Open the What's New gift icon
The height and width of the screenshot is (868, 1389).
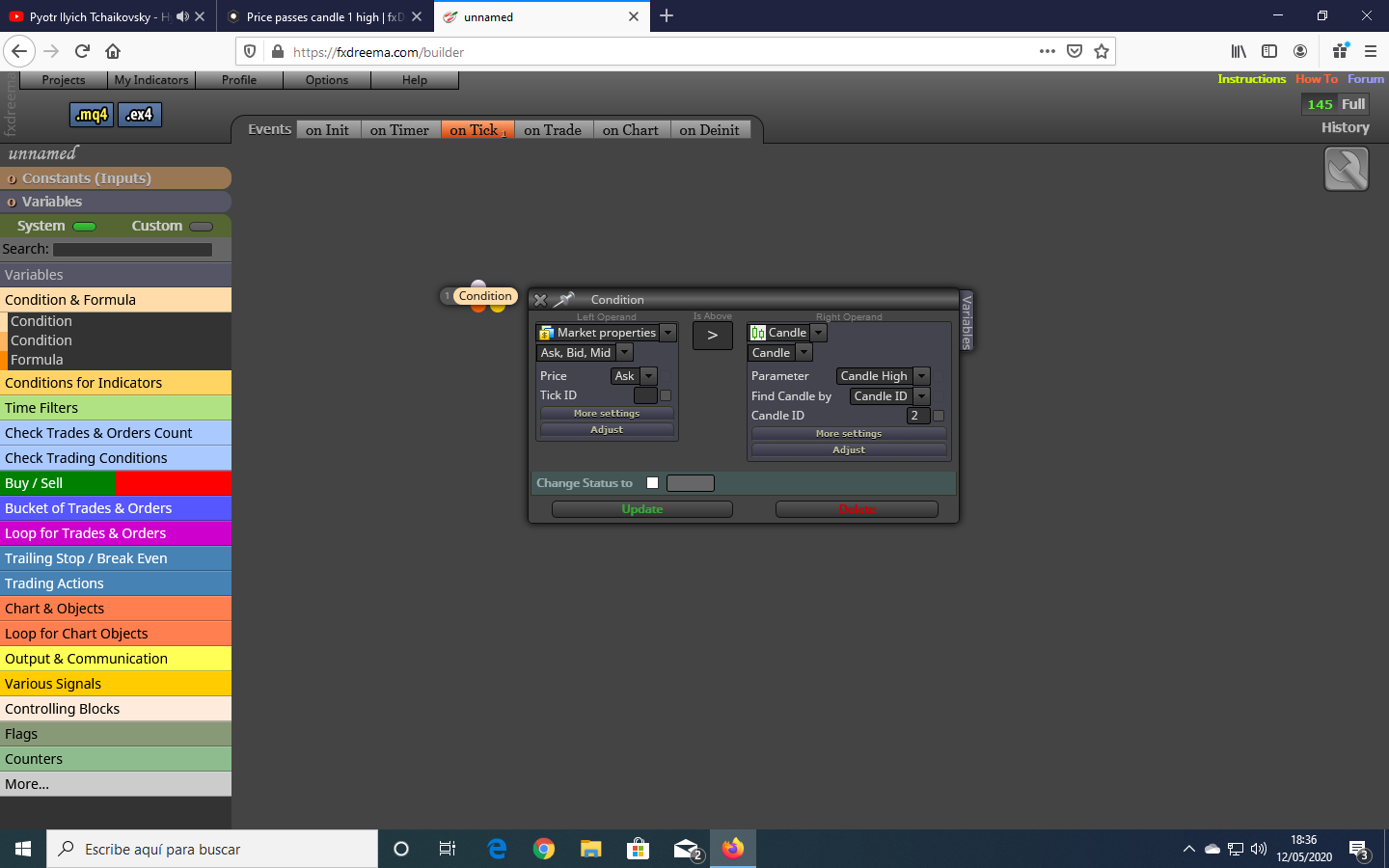pos(1340,52)
